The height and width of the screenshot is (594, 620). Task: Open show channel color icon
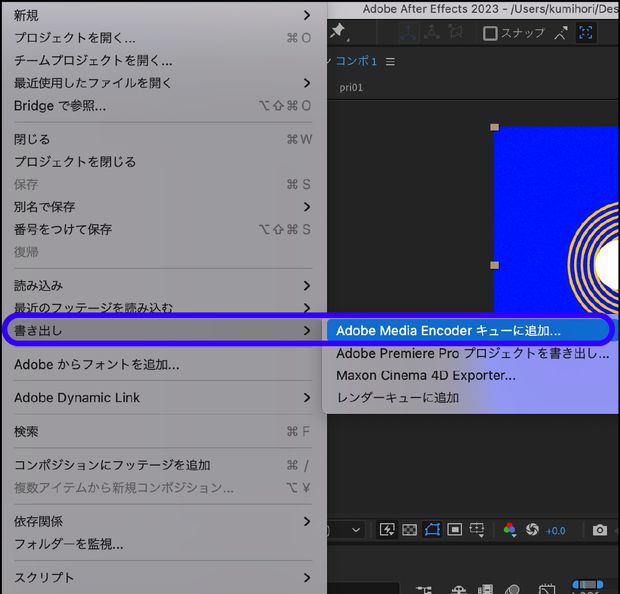pyautogui.click(x=510, y=530)
